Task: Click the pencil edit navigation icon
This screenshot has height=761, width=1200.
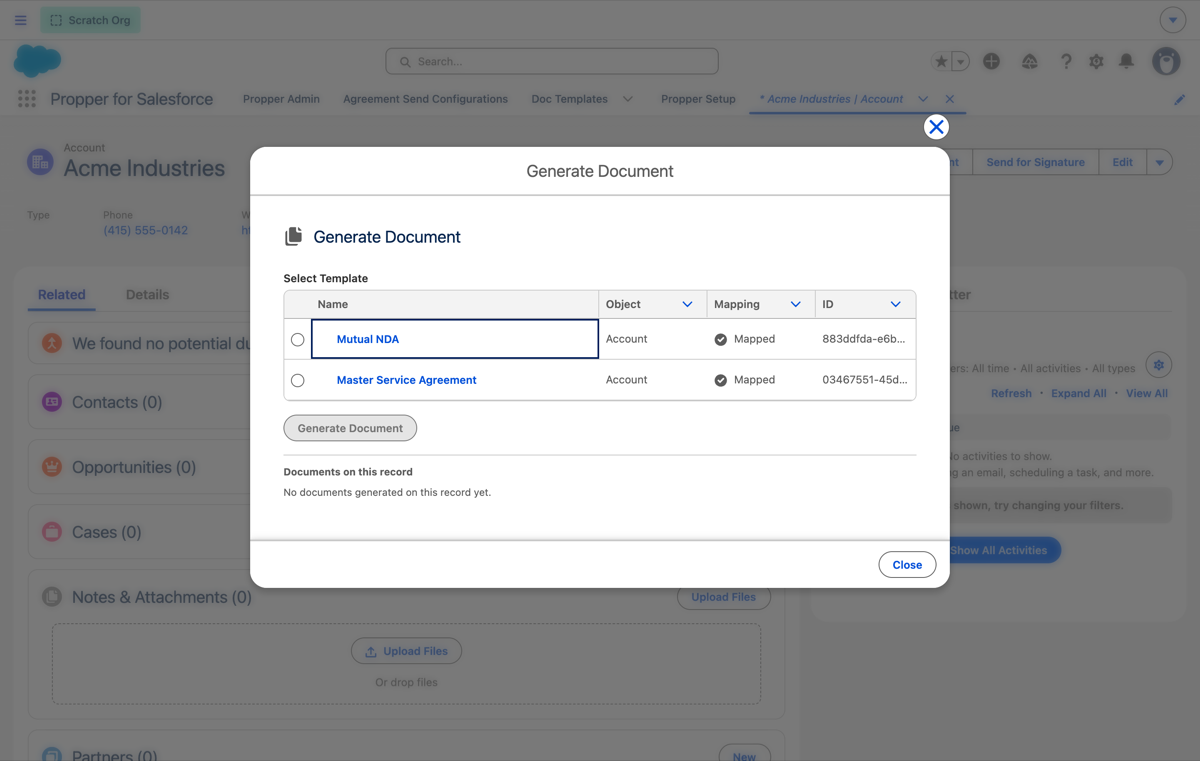Action: coord(1180,99)
